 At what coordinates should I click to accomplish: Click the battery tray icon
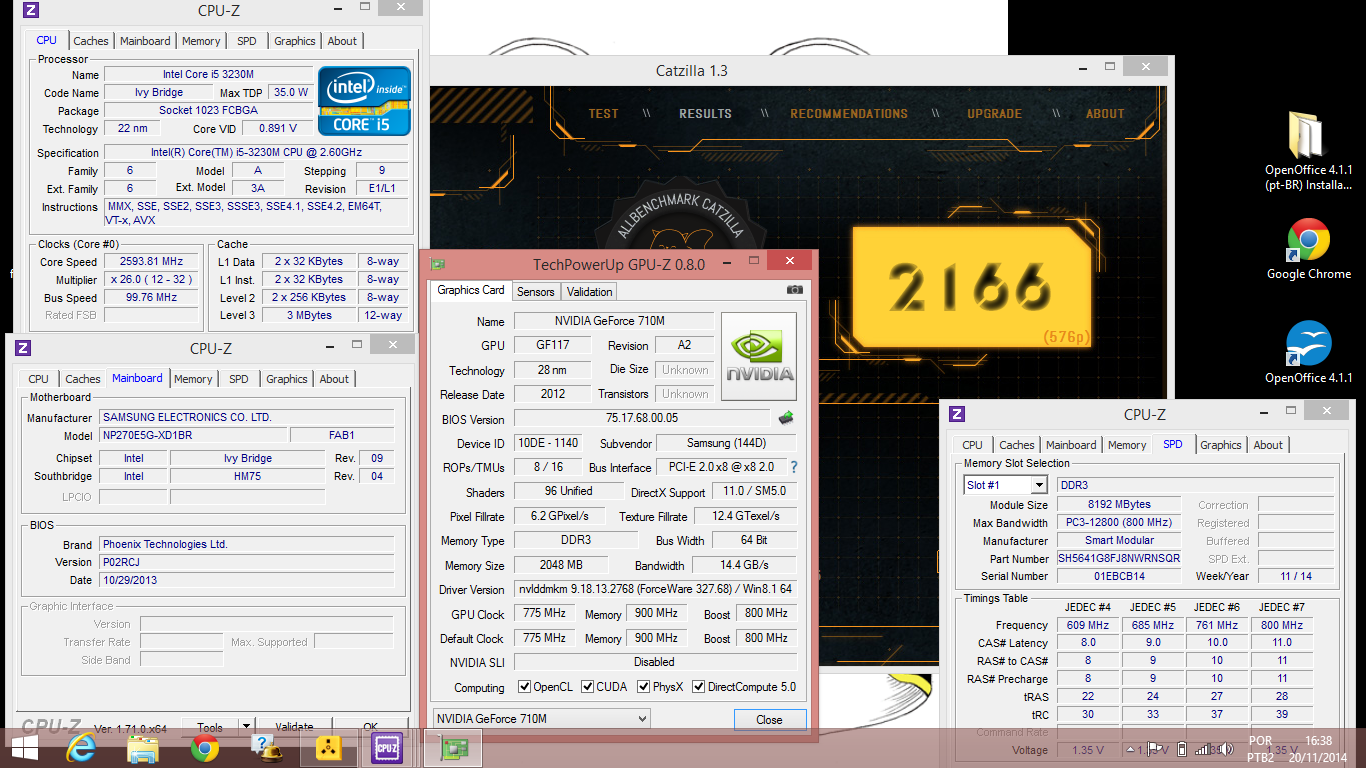(1182, 748)
